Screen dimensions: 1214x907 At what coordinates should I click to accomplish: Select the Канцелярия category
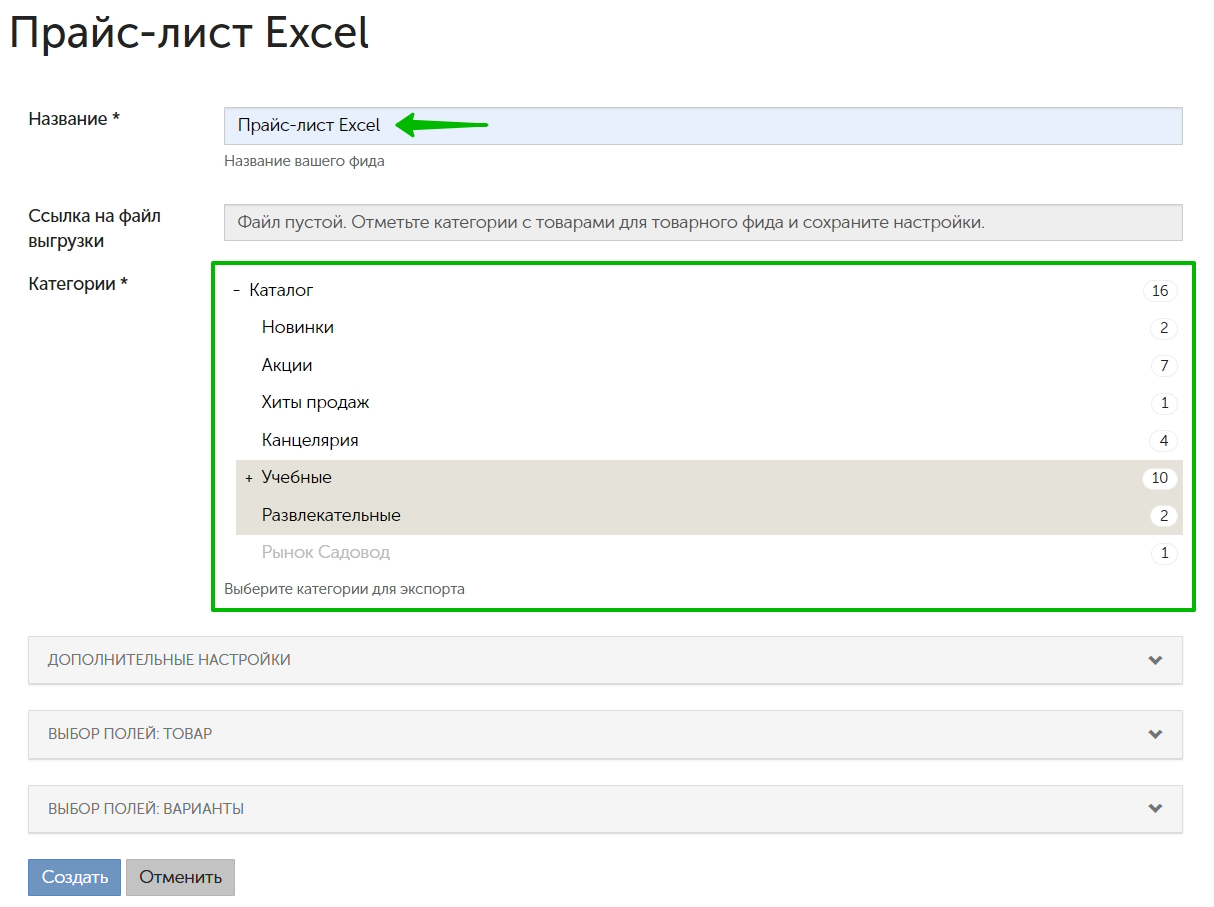[x=310, y=441]
